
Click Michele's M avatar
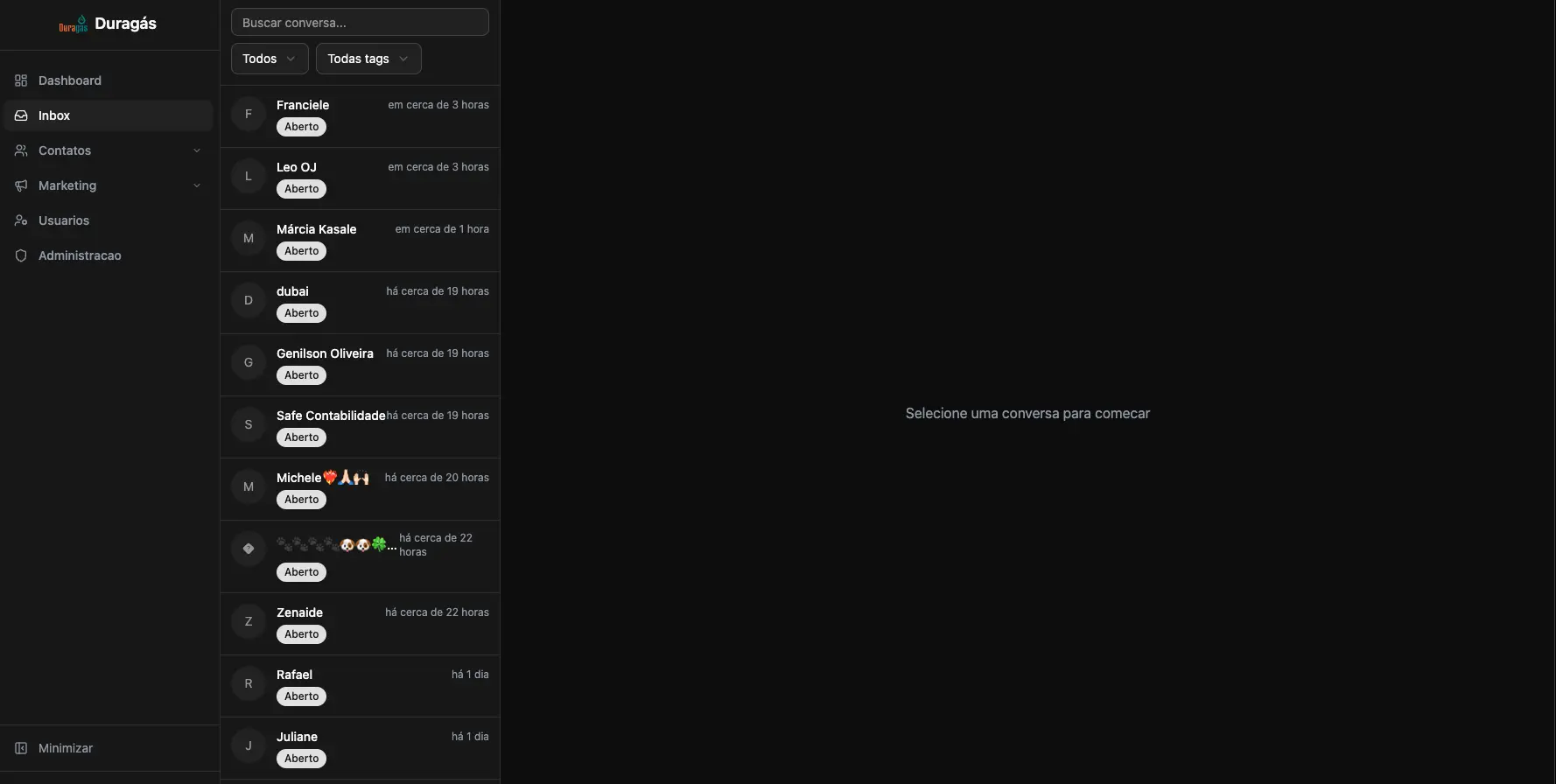point(249,486)
